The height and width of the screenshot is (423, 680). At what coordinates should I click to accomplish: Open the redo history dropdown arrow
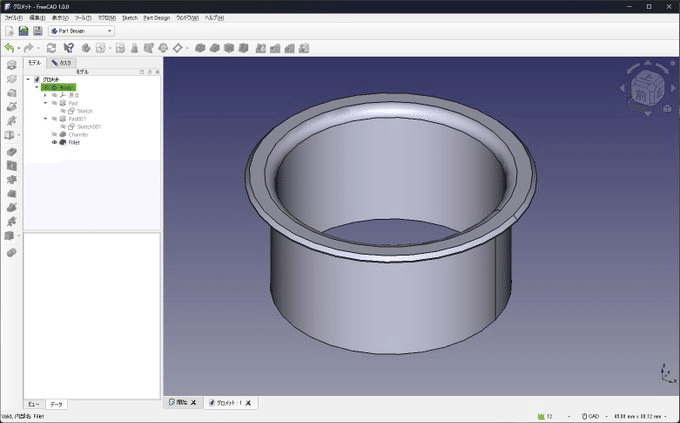pos(38,48)
